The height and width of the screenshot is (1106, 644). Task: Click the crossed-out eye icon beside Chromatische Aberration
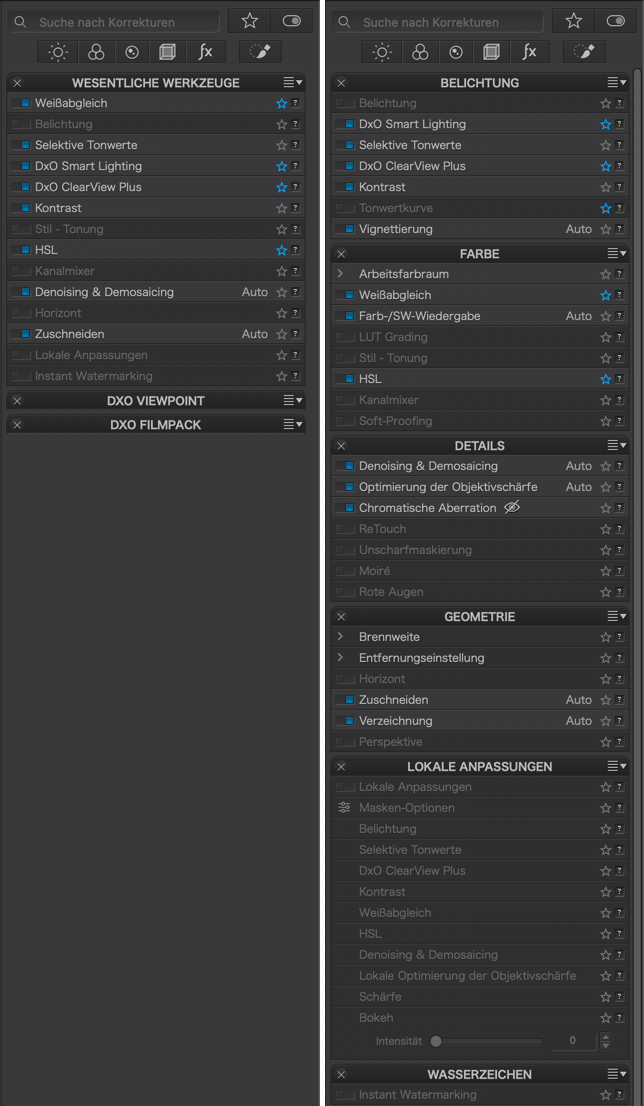(512, 508)
